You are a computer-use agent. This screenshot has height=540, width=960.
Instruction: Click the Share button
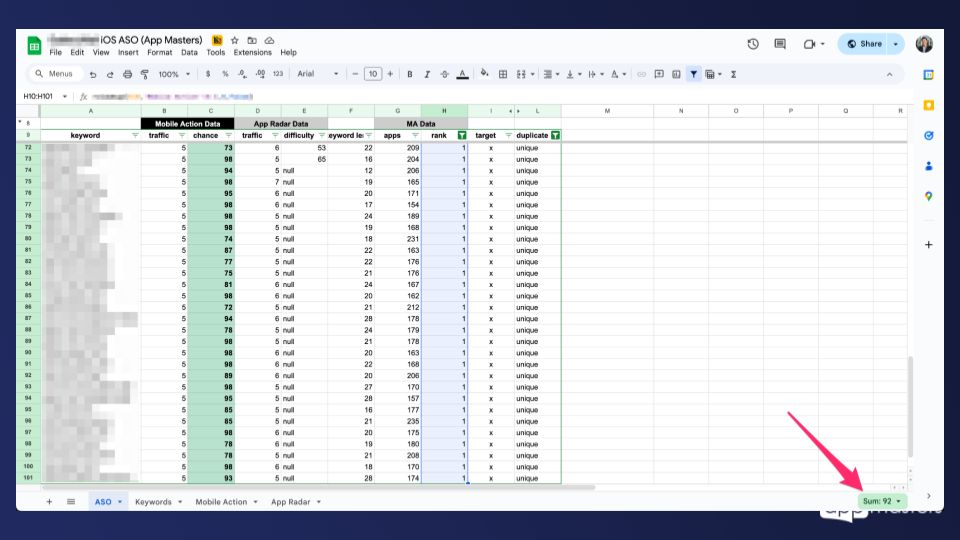click(x=864, y=44)
